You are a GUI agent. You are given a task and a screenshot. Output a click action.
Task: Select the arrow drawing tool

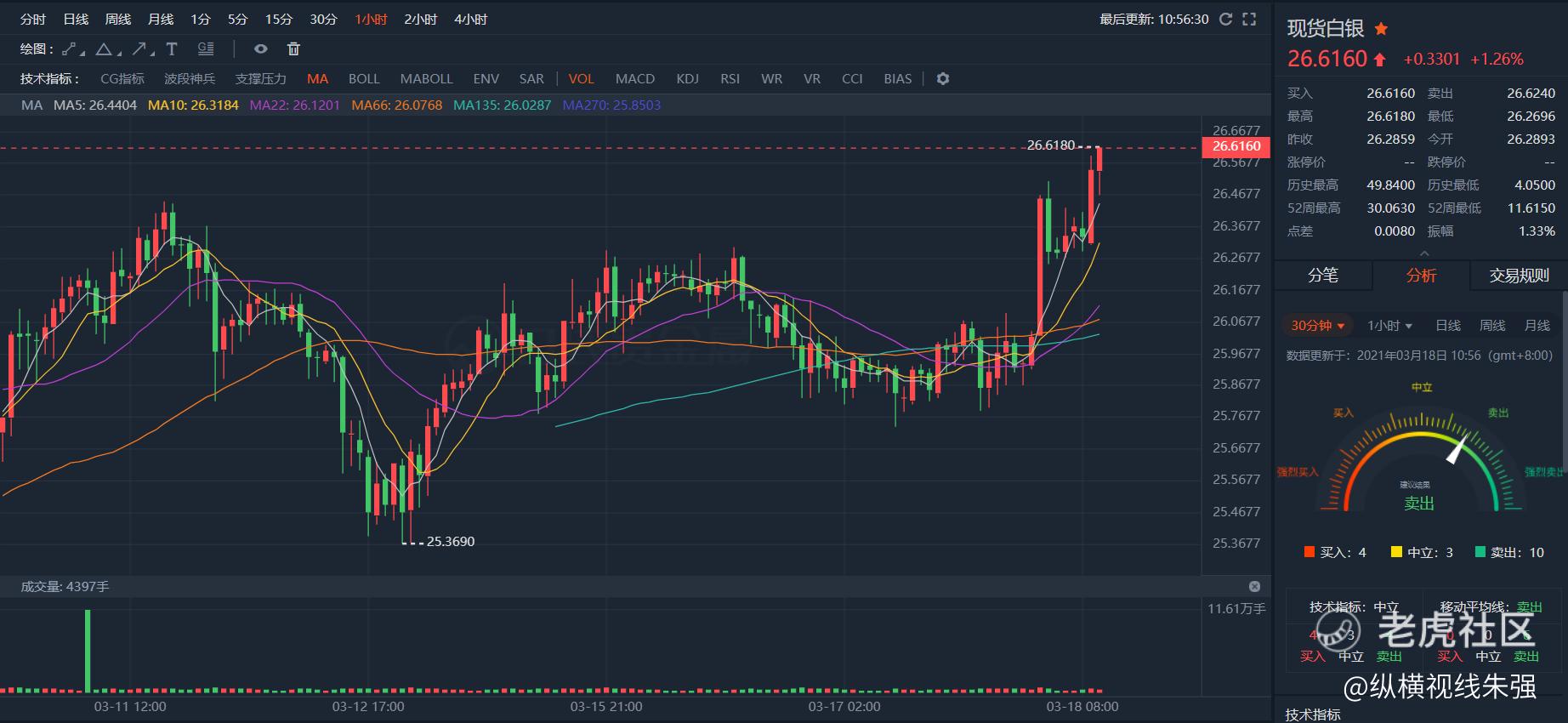pyautogui.click(x=139, y=49)
